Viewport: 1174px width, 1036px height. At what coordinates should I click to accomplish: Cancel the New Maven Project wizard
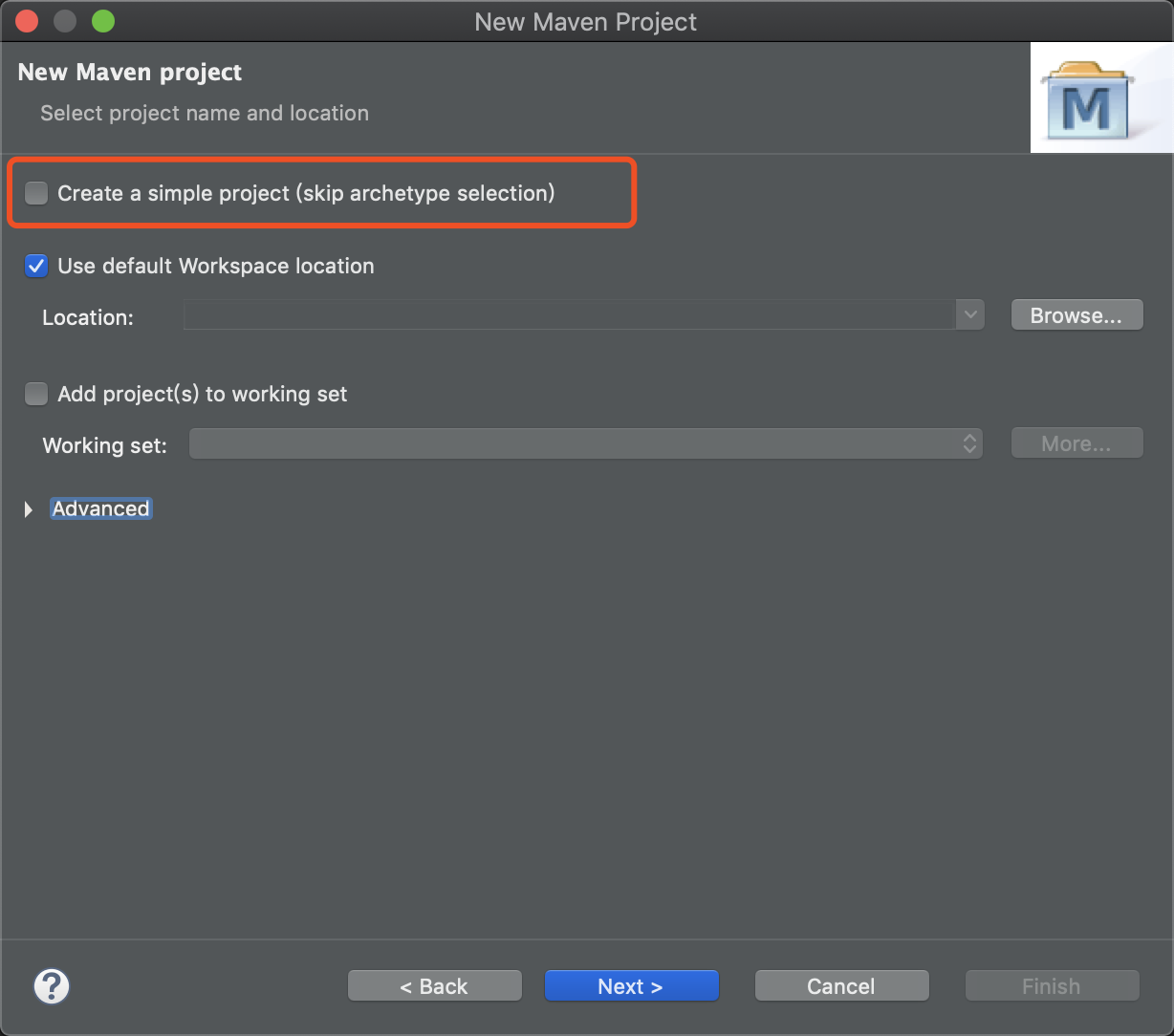841,986
